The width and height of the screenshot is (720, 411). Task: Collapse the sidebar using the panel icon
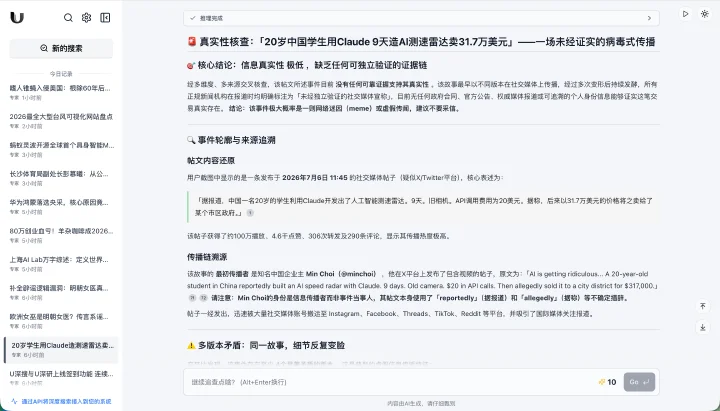point(105,17)
